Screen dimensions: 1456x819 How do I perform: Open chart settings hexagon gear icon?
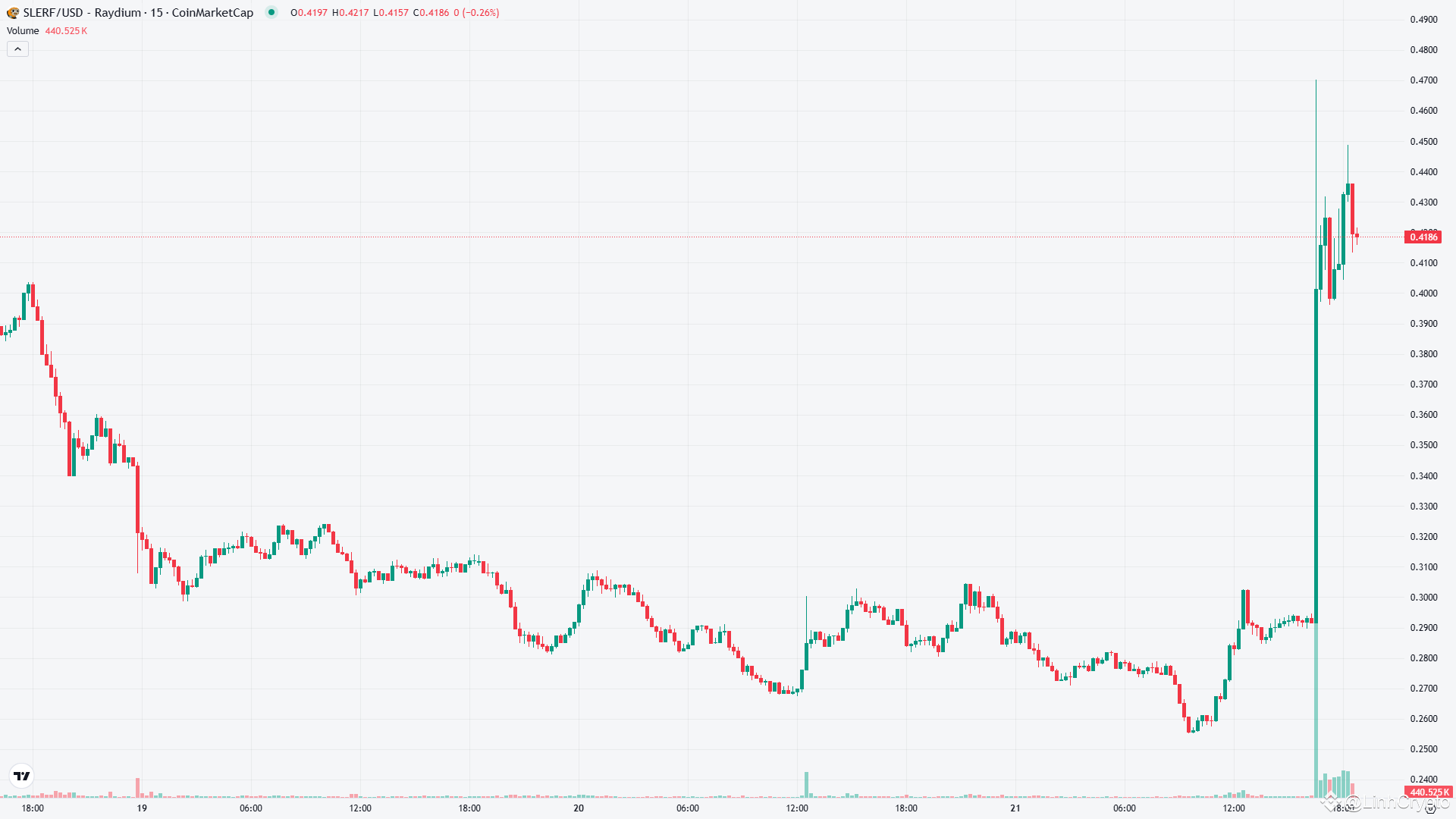1430,808
